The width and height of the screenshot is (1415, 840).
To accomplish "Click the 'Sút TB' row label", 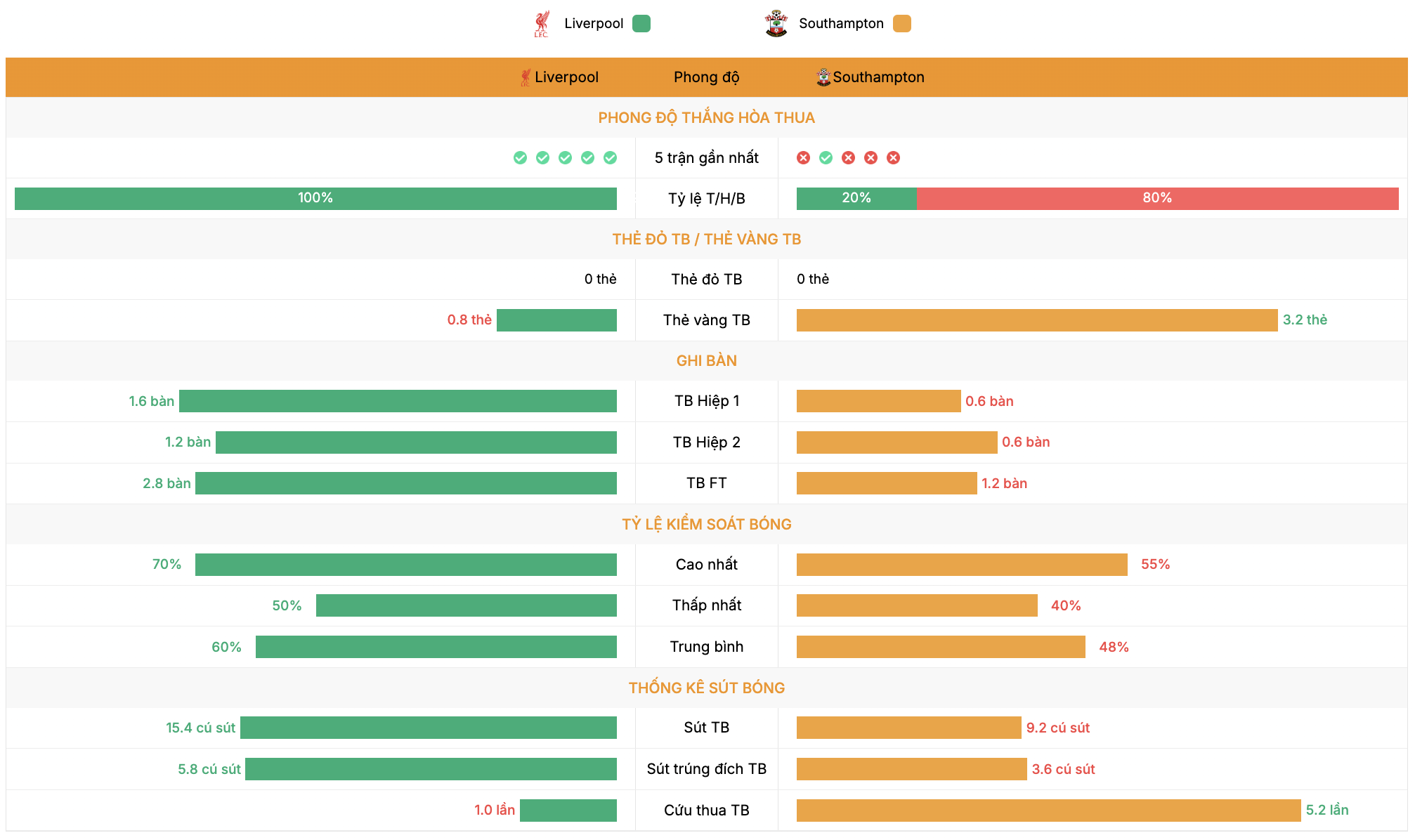I will coord(706,728).
